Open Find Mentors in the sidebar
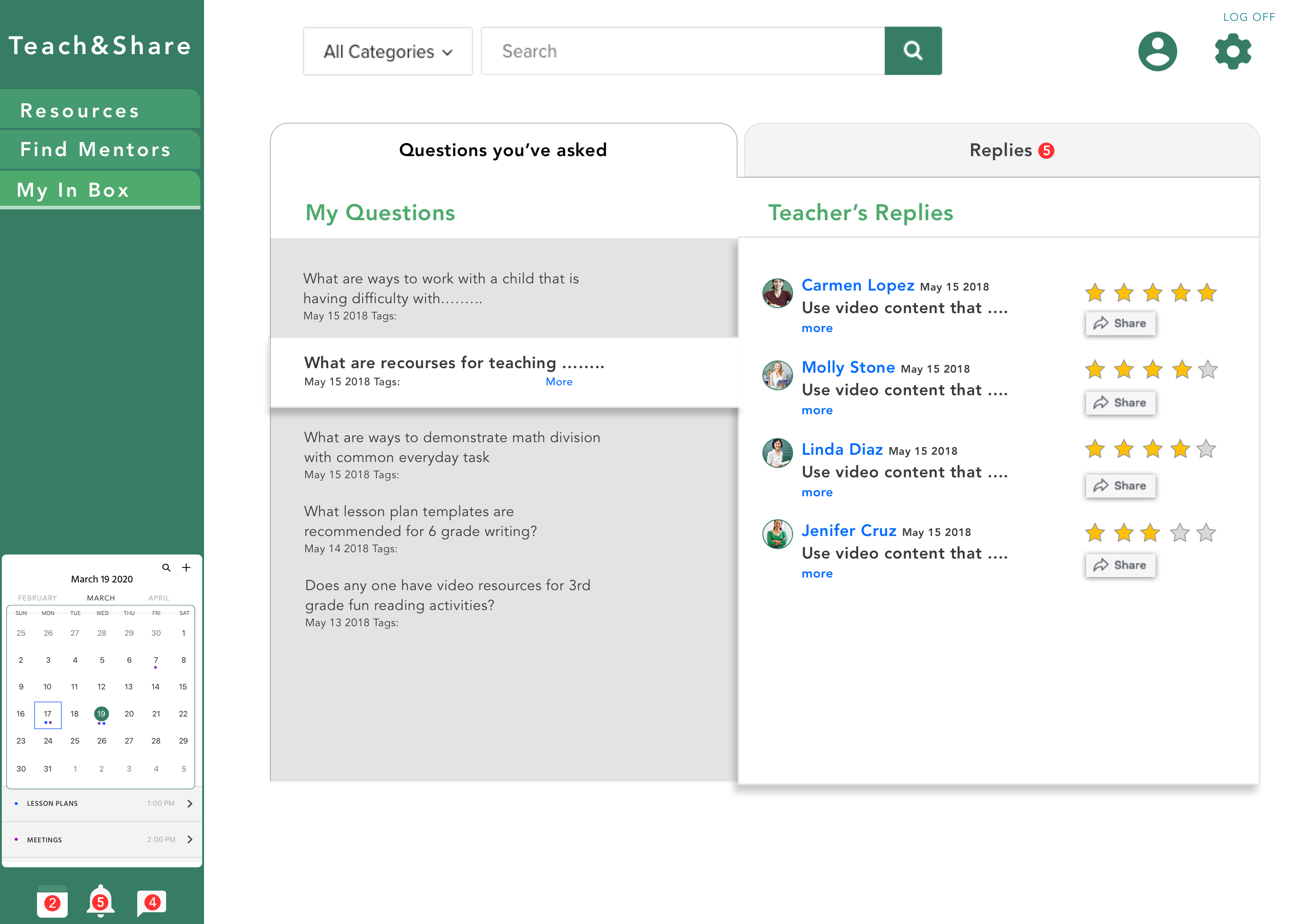The width and height of the screenshot is (1300, 924). pos(96,150)
